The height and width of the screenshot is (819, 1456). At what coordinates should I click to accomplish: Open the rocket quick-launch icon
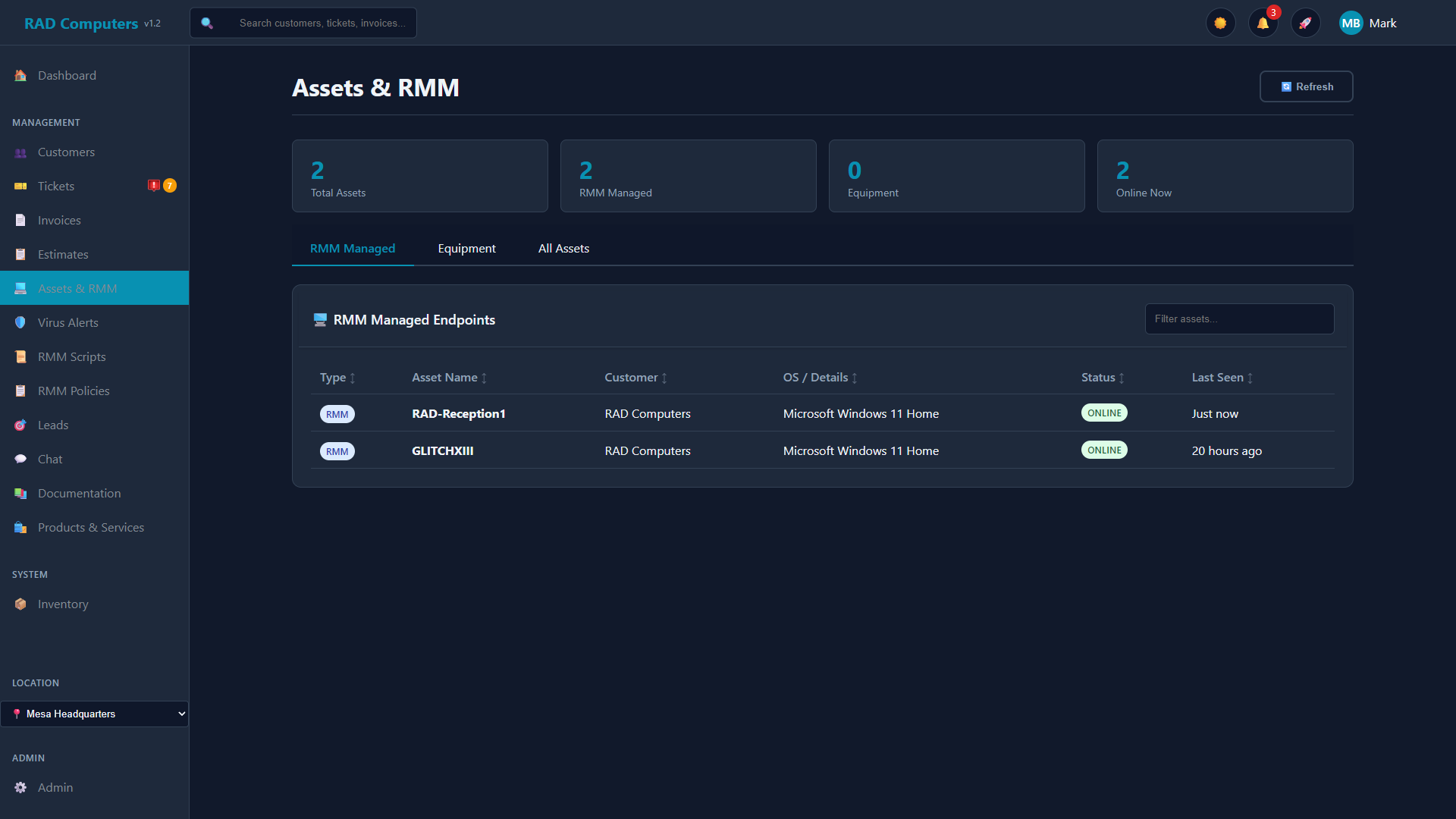(1305, 23)
